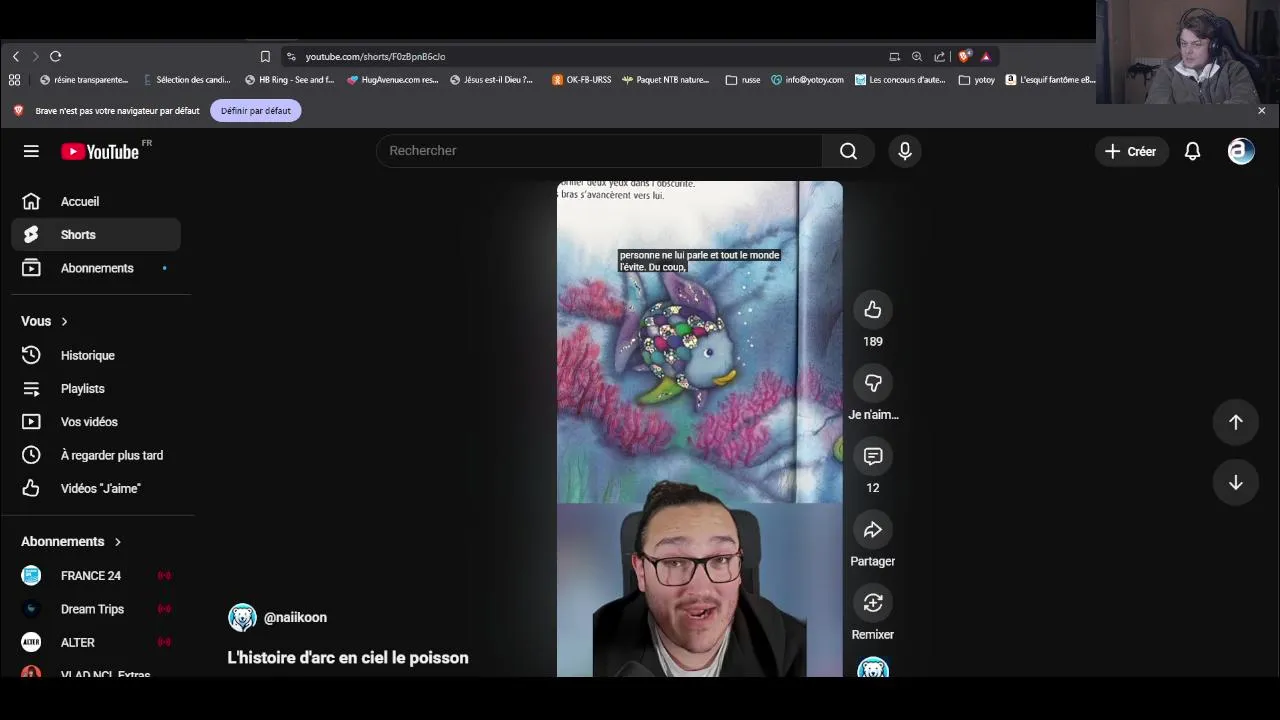1280x720 pixels.
Task: Click the Créer button
Action: 1131,151
